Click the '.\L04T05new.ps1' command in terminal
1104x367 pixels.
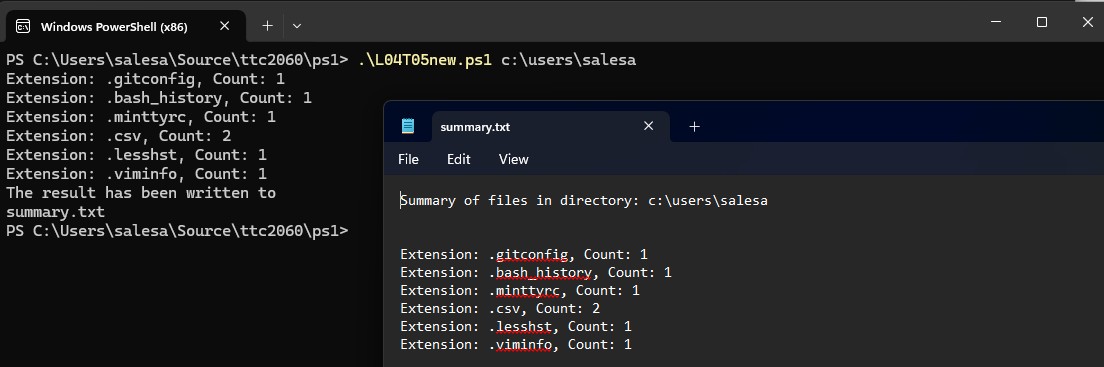pos(425,60)
